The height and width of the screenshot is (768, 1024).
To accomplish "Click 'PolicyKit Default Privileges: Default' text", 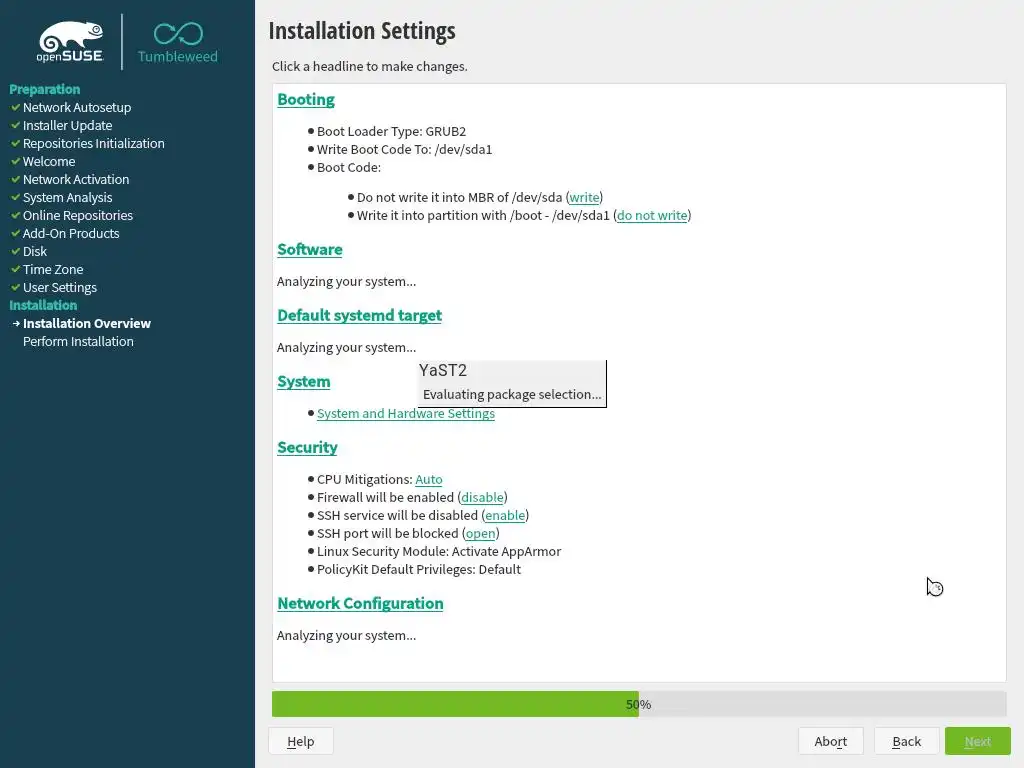I will pyautogui.click(x=419, y=569).
